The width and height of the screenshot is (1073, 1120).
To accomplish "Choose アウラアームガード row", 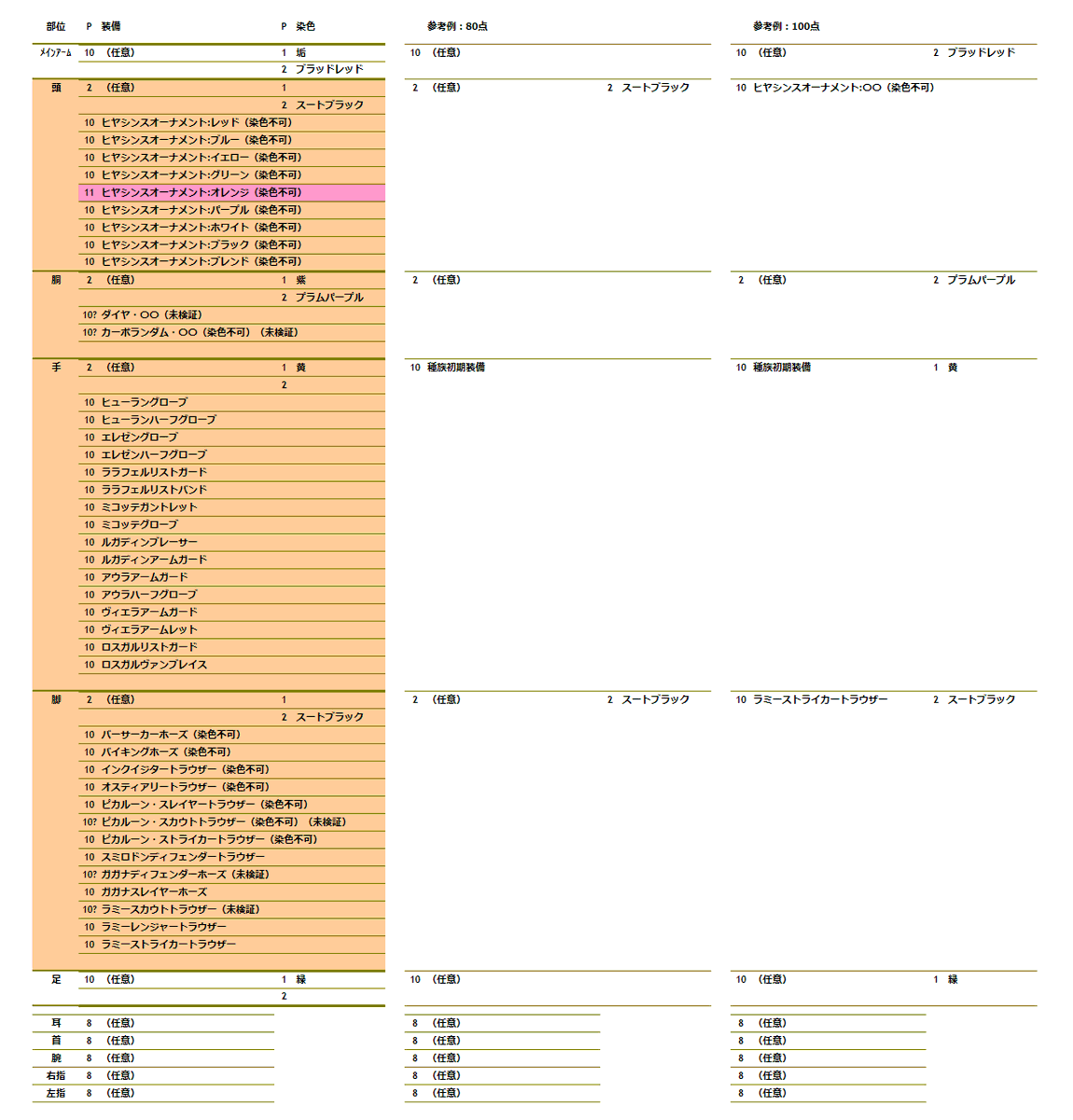I will pyautogui.click(x=231, y=578).
